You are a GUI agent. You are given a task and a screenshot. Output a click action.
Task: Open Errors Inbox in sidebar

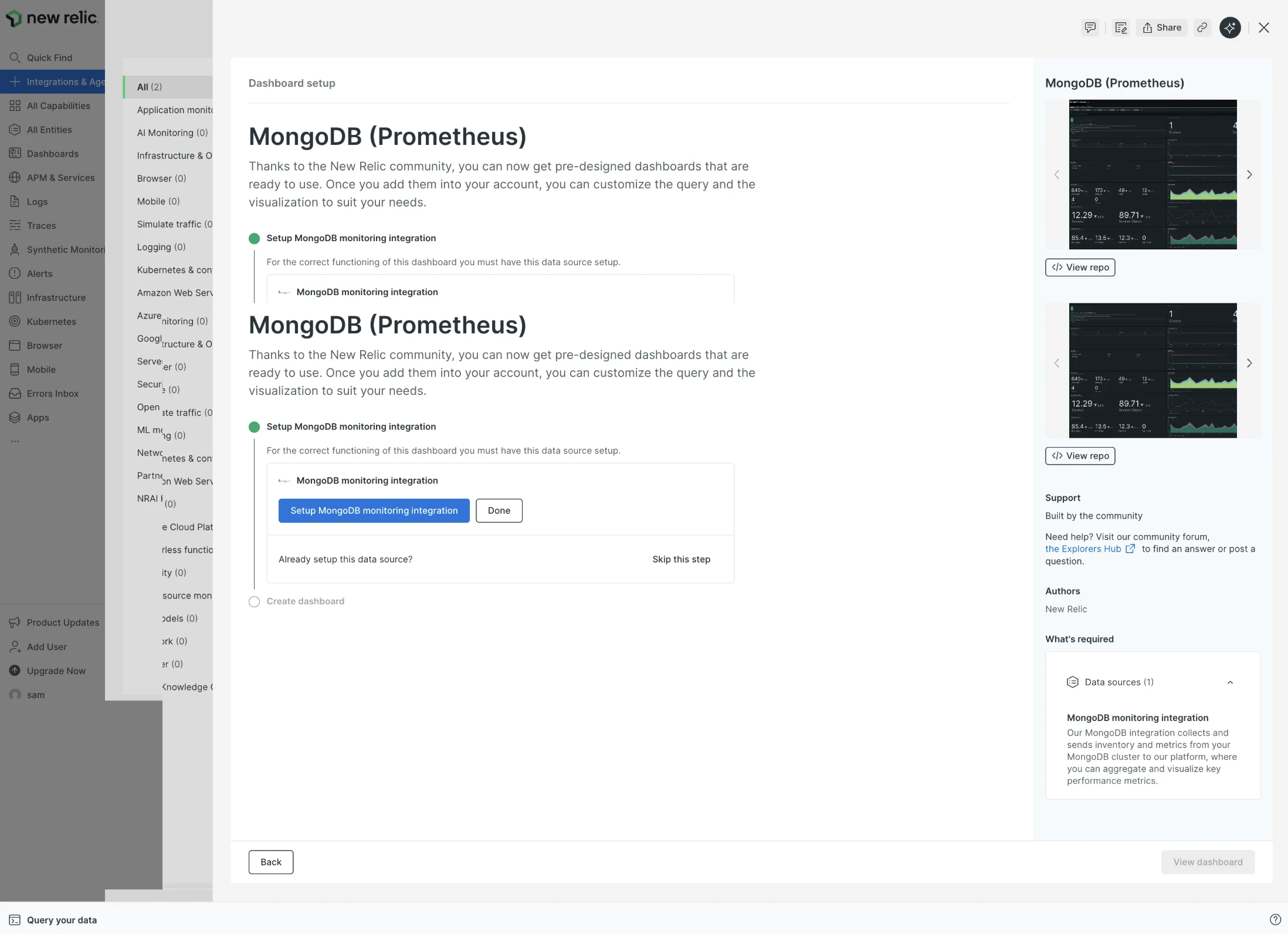44,394
